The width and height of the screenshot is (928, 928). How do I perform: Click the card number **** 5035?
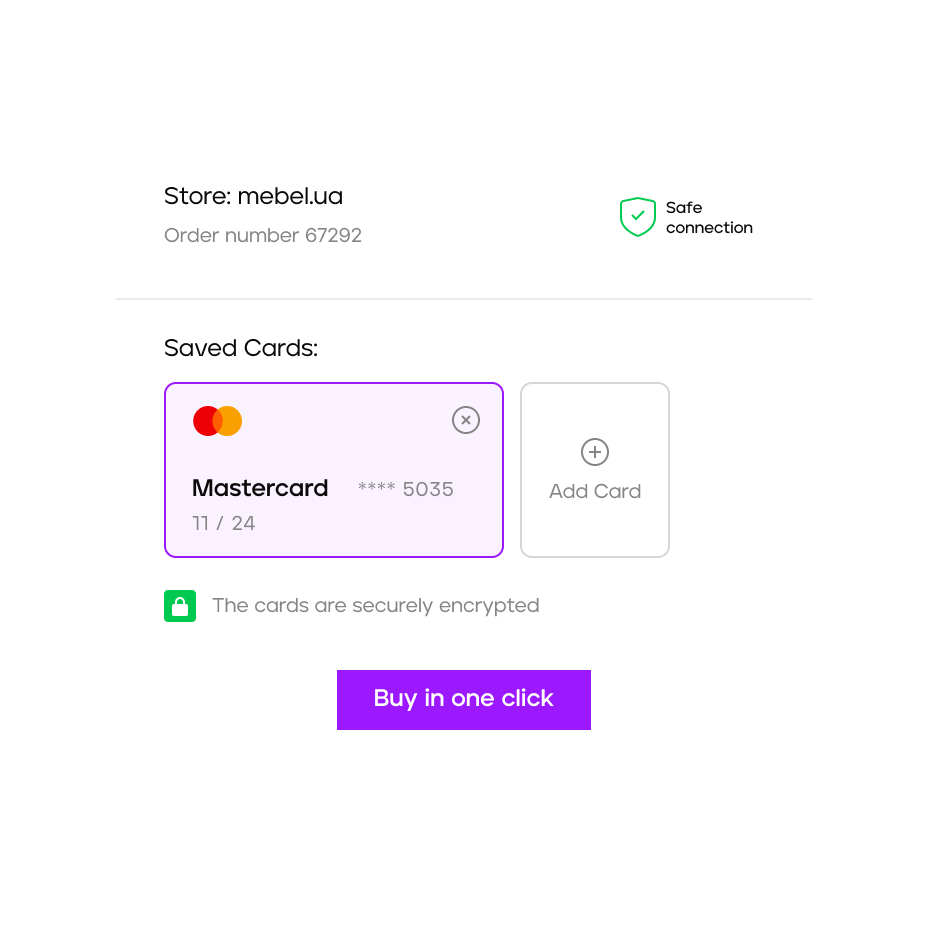pos(405,489)
